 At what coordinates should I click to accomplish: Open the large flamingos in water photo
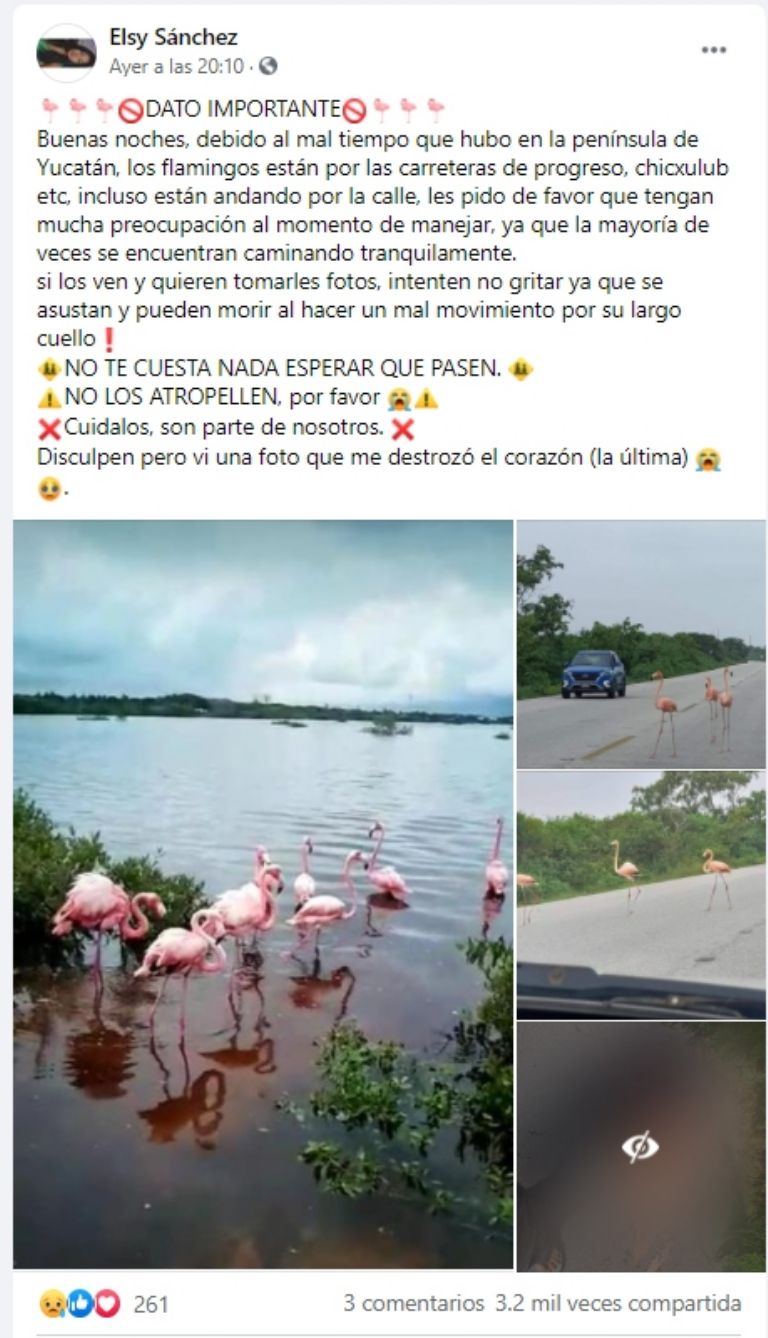tap(263, 894)
